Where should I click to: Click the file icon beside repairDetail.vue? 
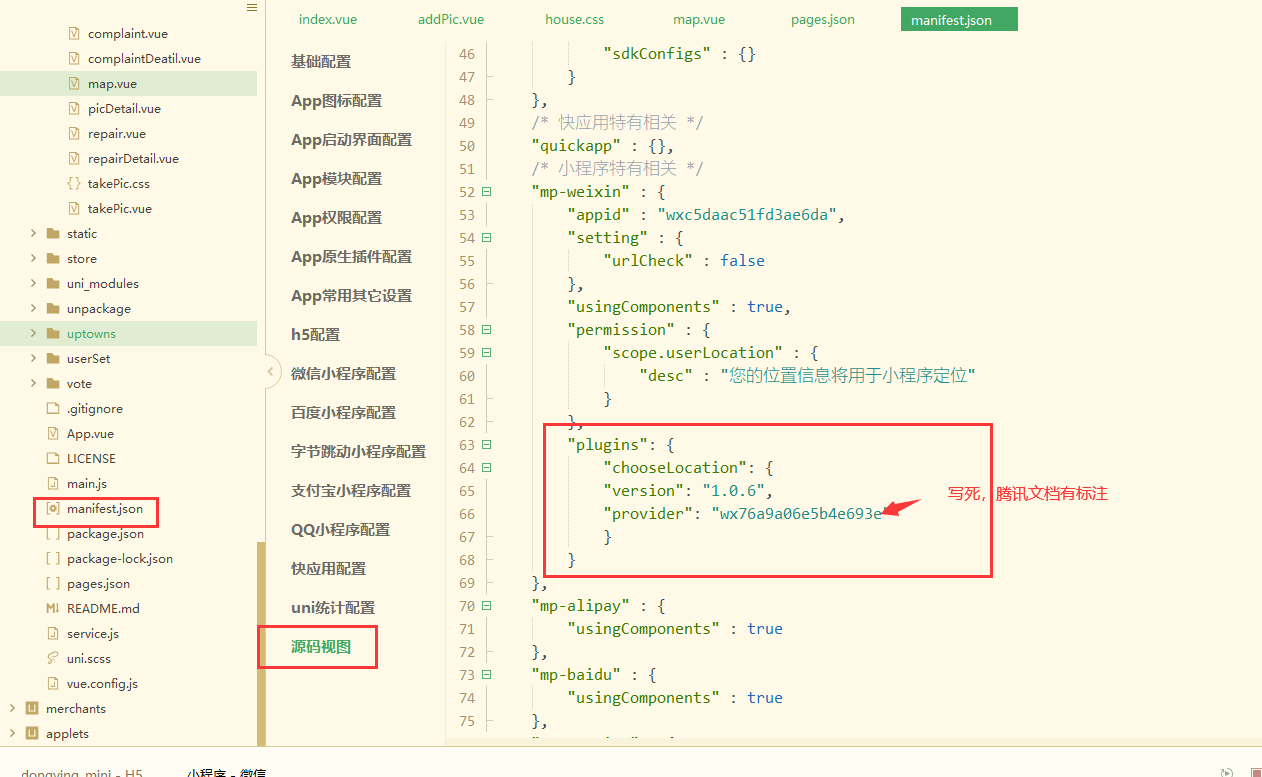pos(74,159)
